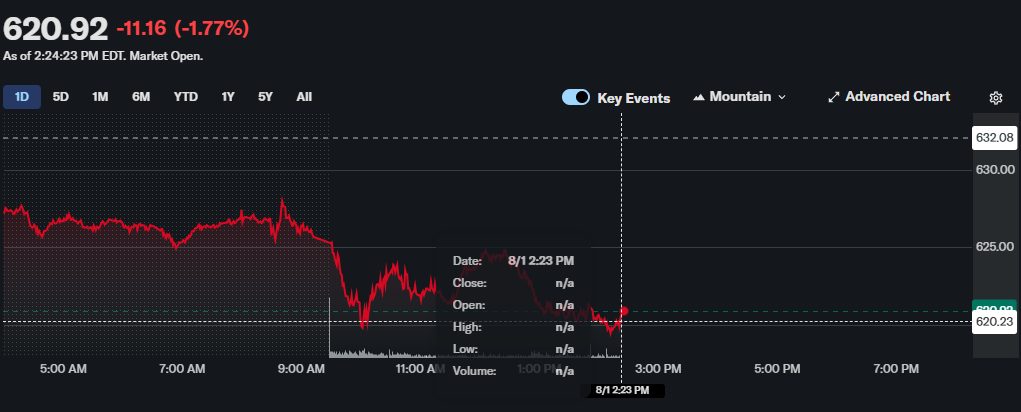Click the 625.00 axis label
The height and width of the screenshot is (412, 1021).
[994, 247]
